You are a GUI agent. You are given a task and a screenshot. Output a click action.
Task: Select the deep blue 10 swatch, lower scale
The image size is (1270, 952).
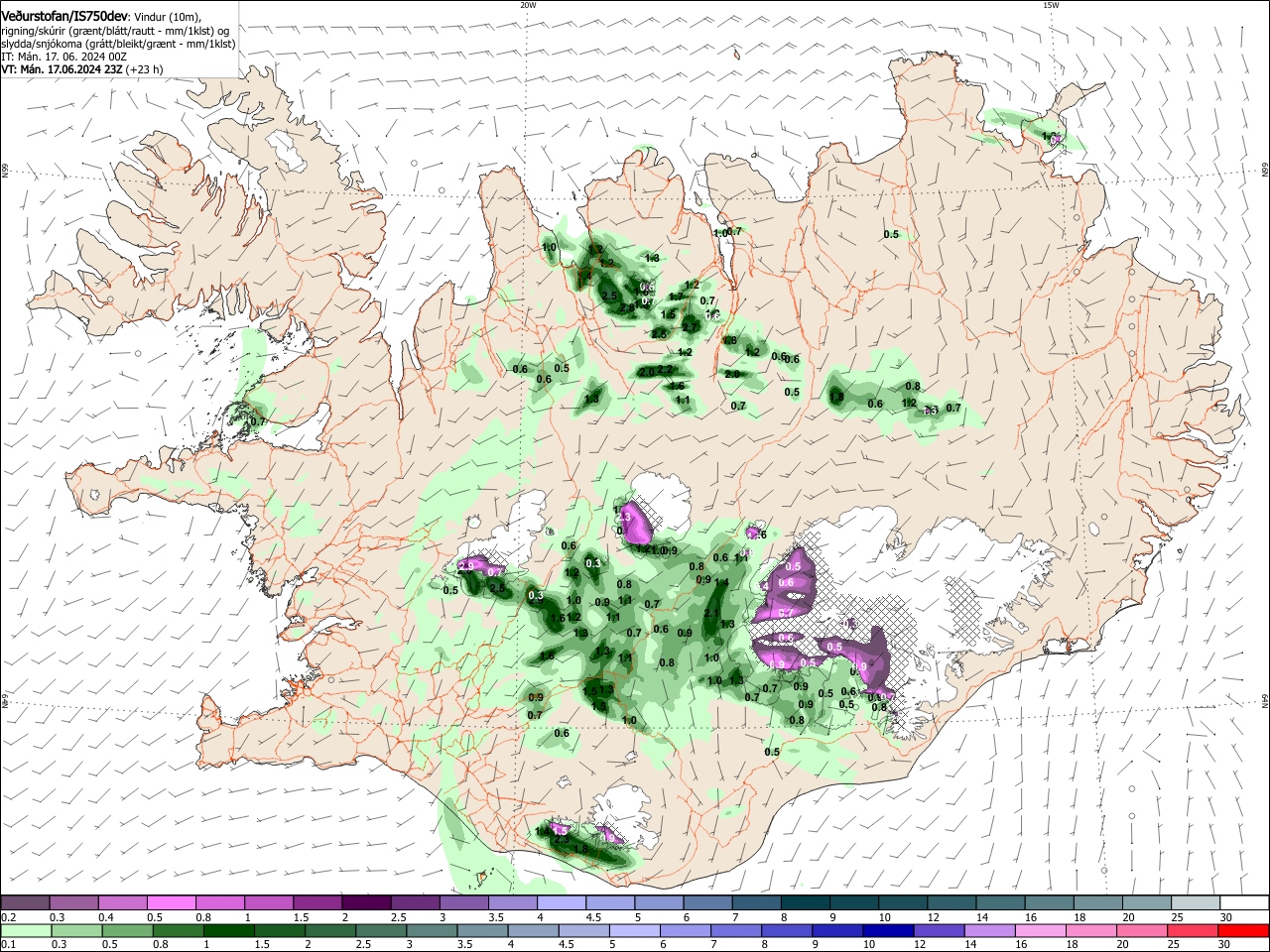click(889, 931)
